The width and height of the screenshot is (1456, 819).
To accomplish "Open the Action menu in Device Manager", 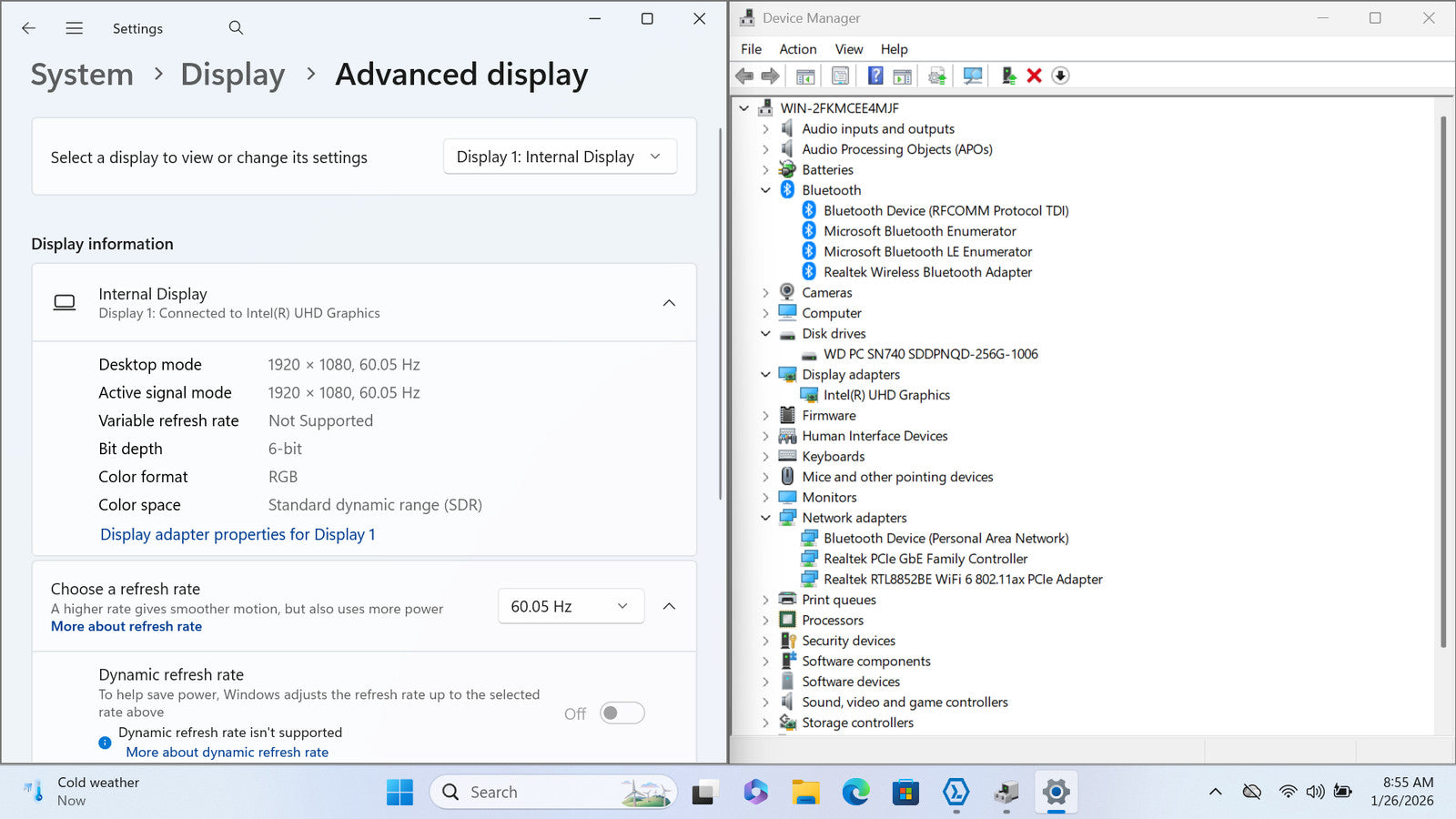I will 797,49.
